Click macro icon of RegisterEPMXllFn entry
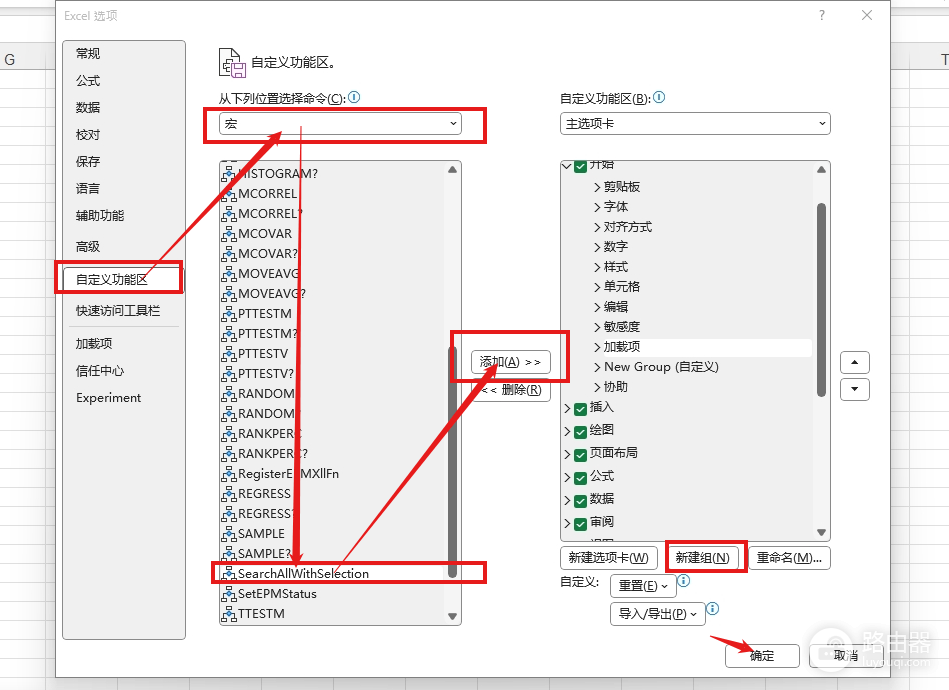 click(x=229, y=473)
